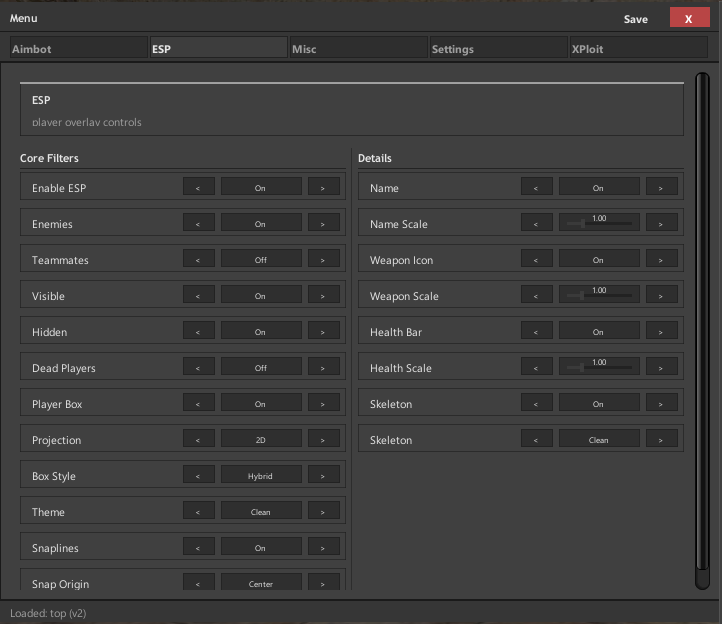This screenshot has width=722, height=624.
Task: Click the left arrow for Snap Origin
Action: point(198,582)
